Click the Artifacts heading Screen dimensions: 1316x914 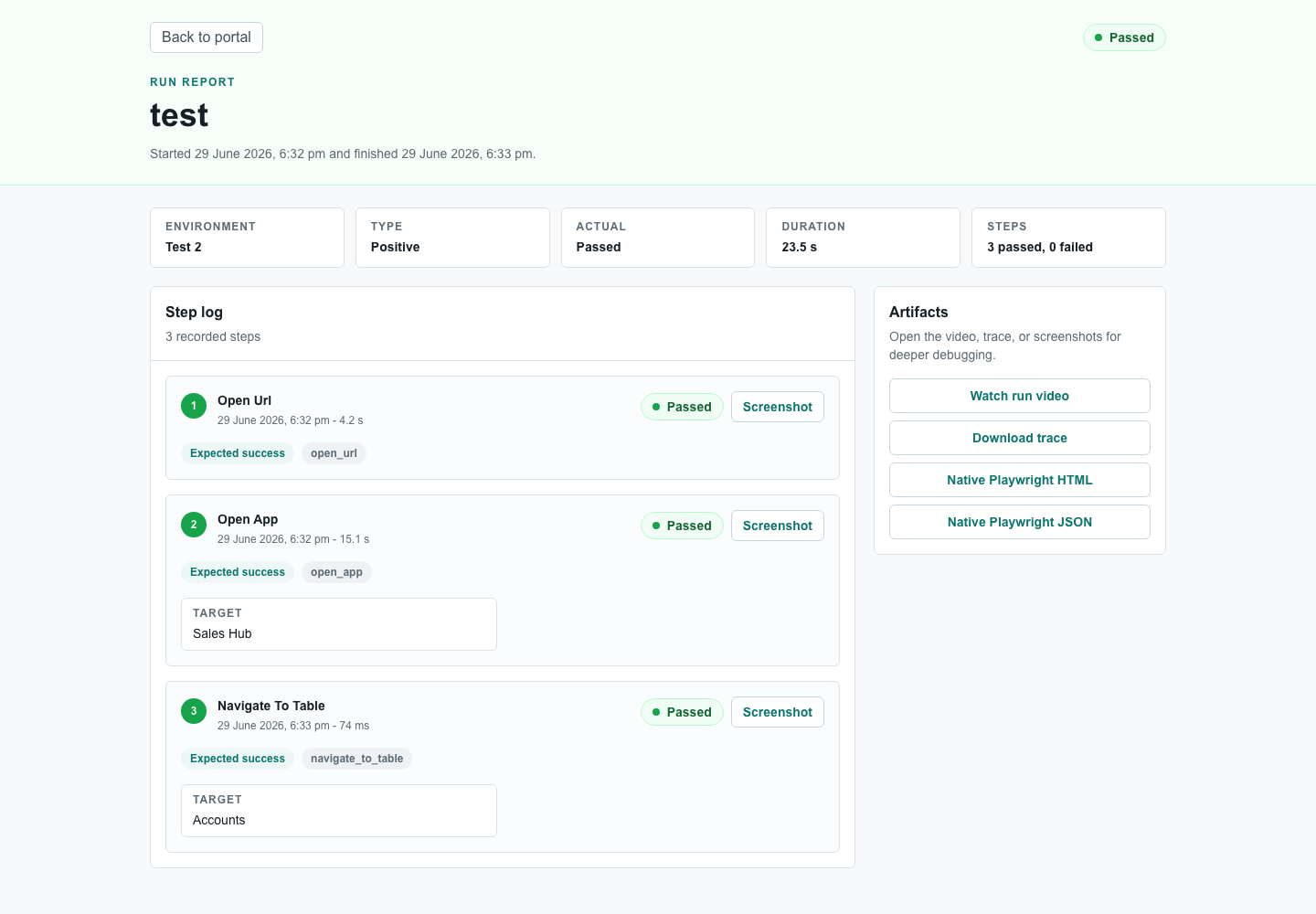point(918,312)
